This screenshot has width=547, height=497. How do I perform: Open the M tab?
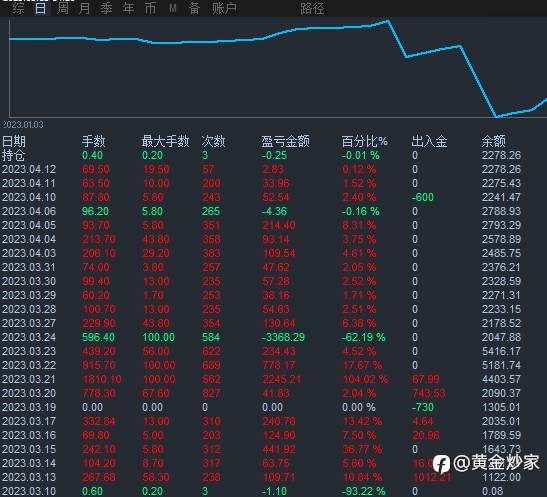coord(173,8)
